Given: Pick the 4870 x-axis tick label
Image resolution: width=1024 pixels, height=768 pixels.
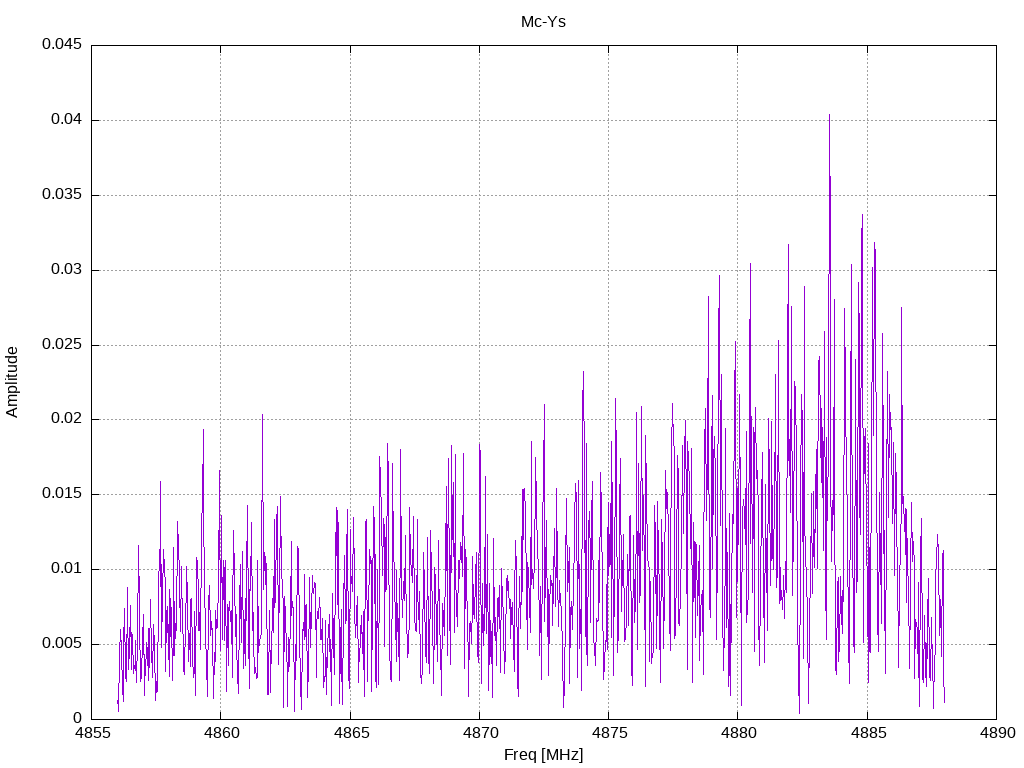Looking at the screenshot, I should [479, 734].
